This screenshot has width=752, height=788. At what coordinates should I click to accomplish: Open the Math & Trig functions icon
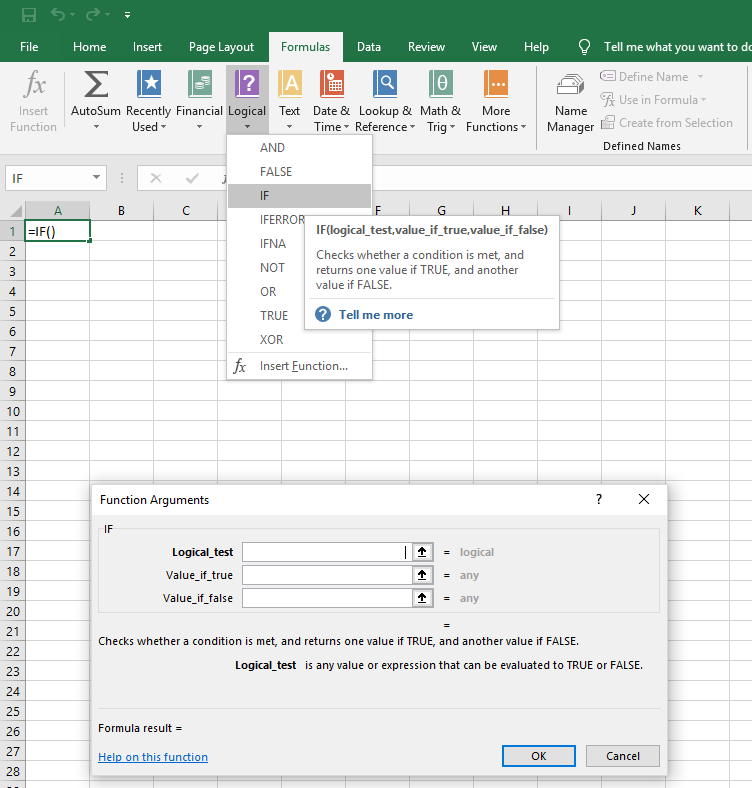coord(440,85)
